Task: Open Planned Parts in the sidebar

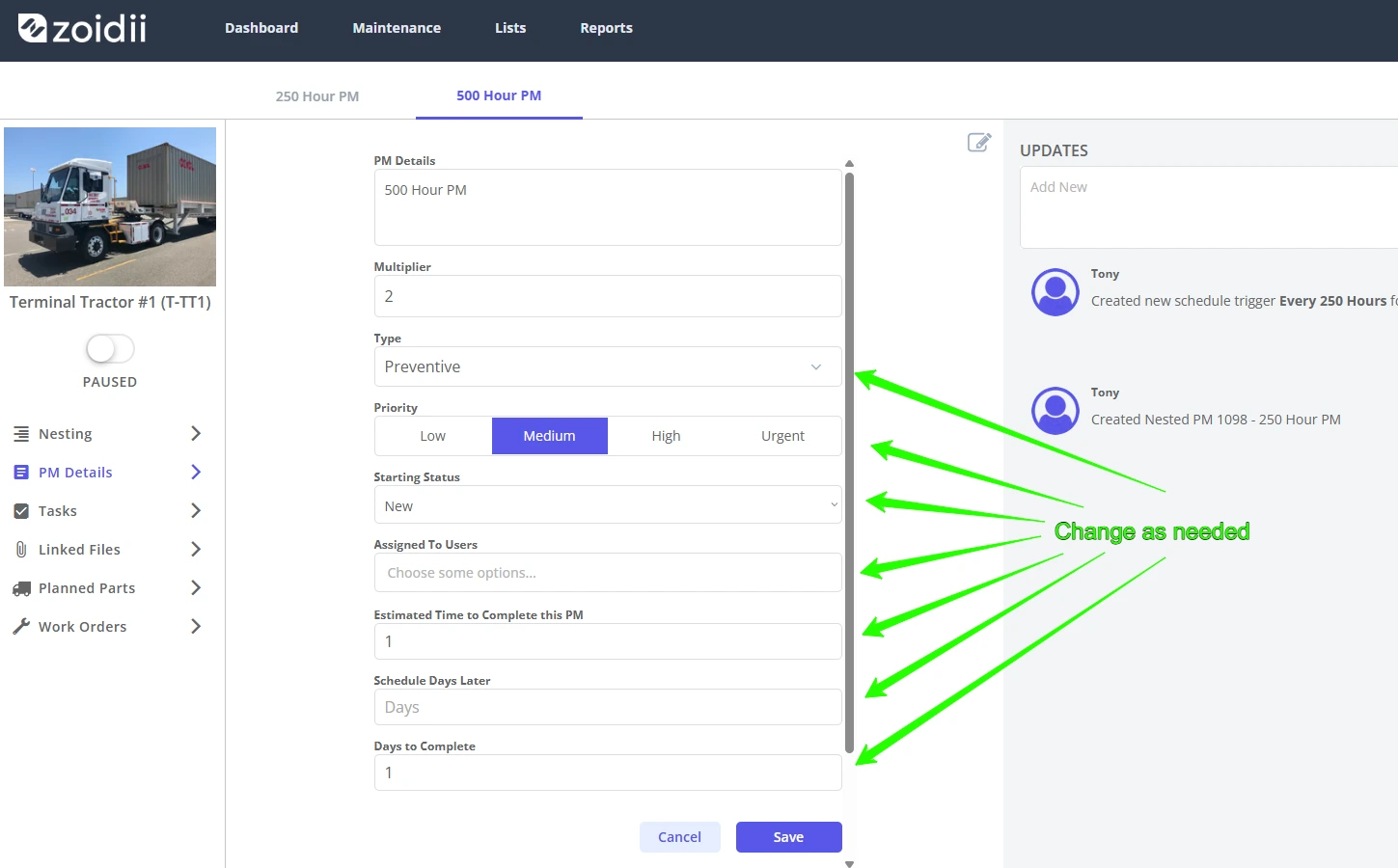Action: pos(87,588)
